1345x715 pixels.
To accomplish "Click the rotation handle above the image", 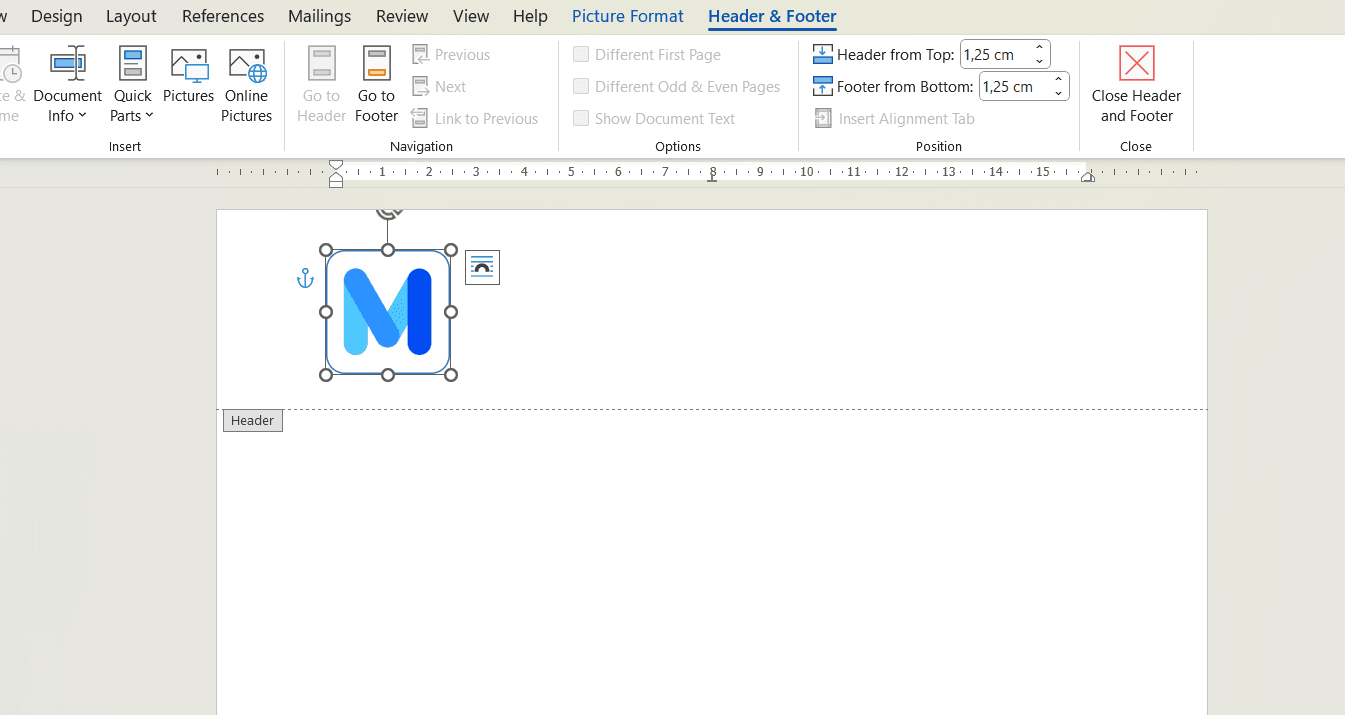I will [388, 212].
